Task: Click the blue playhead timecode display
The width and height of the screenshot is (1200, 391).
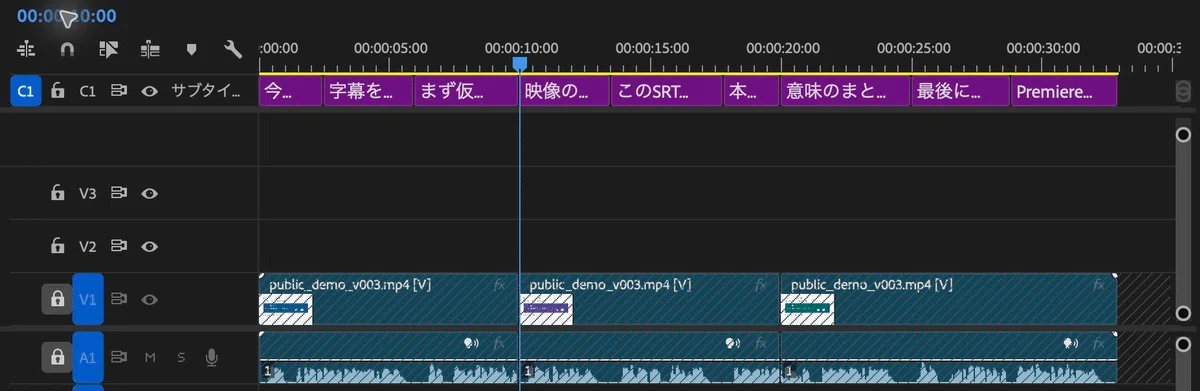Action: pyautogui.click(x=66, y=16)
